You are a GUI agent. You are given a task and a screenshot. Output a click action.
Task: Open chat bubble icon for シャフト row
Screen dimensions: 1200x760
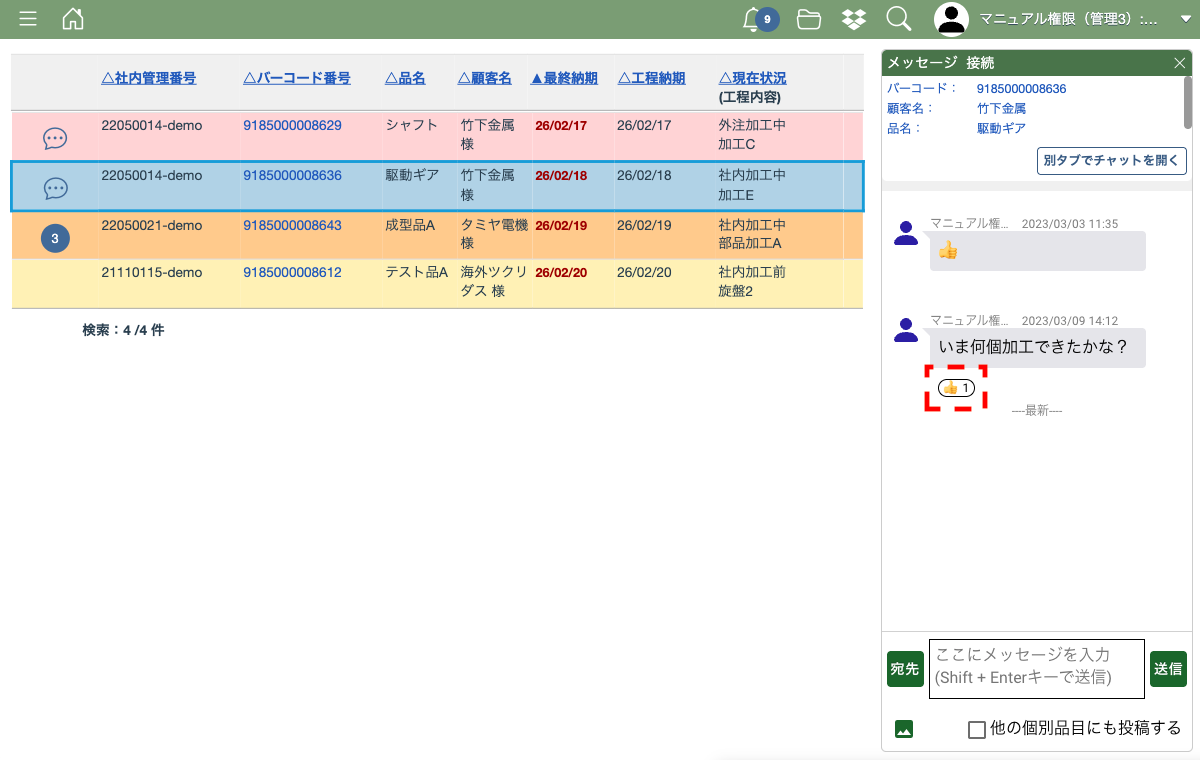point(55,139)
